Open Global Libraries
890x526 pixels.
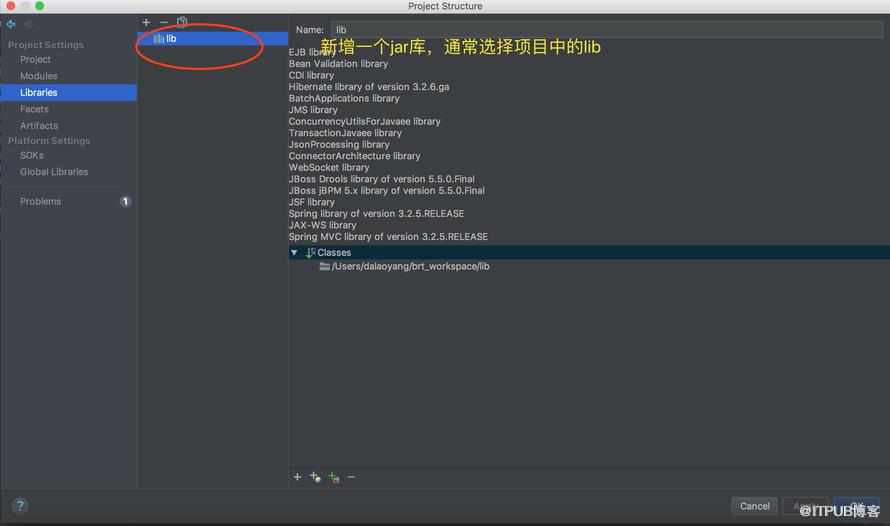click(54, 171)
